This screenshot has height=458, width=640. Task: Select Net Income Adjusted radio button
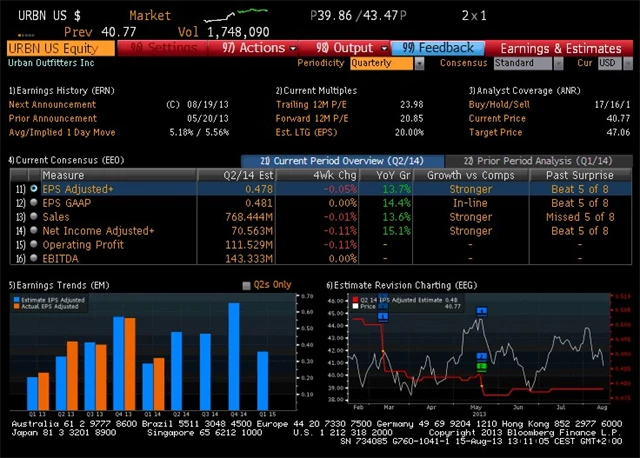pos(34,230)
